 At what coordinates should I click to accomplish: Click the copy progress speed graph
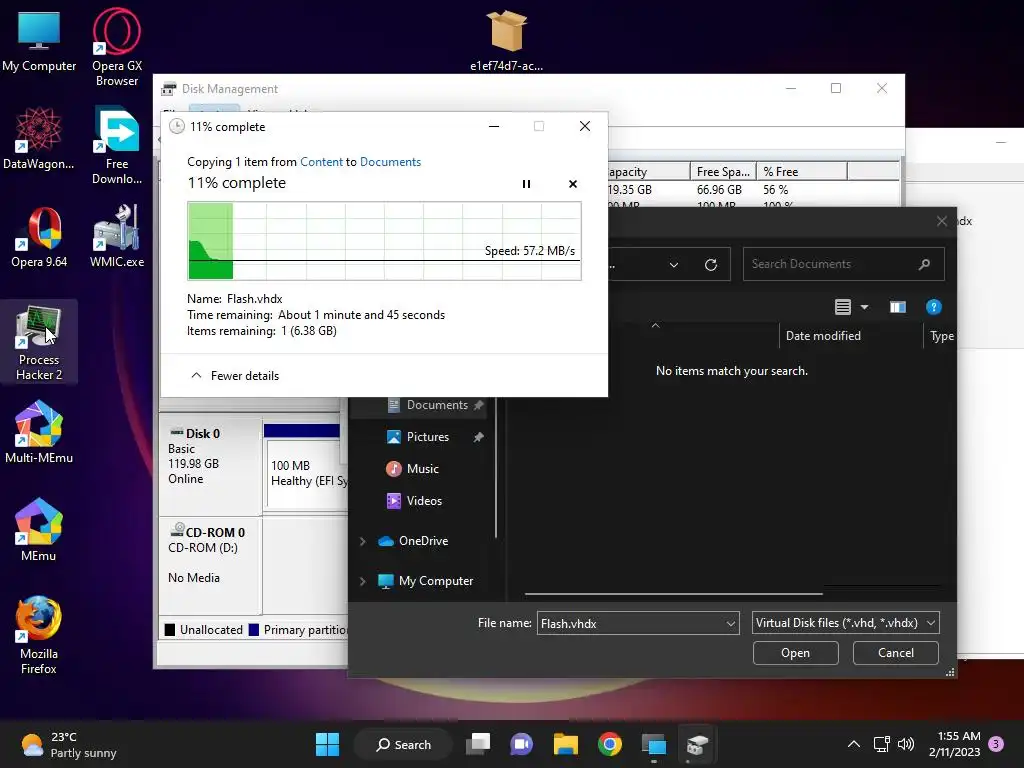[x=384, y=241]
